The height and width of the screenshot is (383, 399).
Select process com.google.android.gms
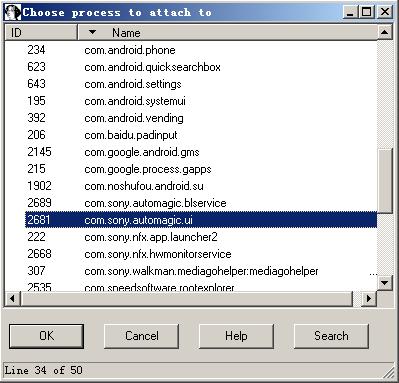[x=201, y=152]
